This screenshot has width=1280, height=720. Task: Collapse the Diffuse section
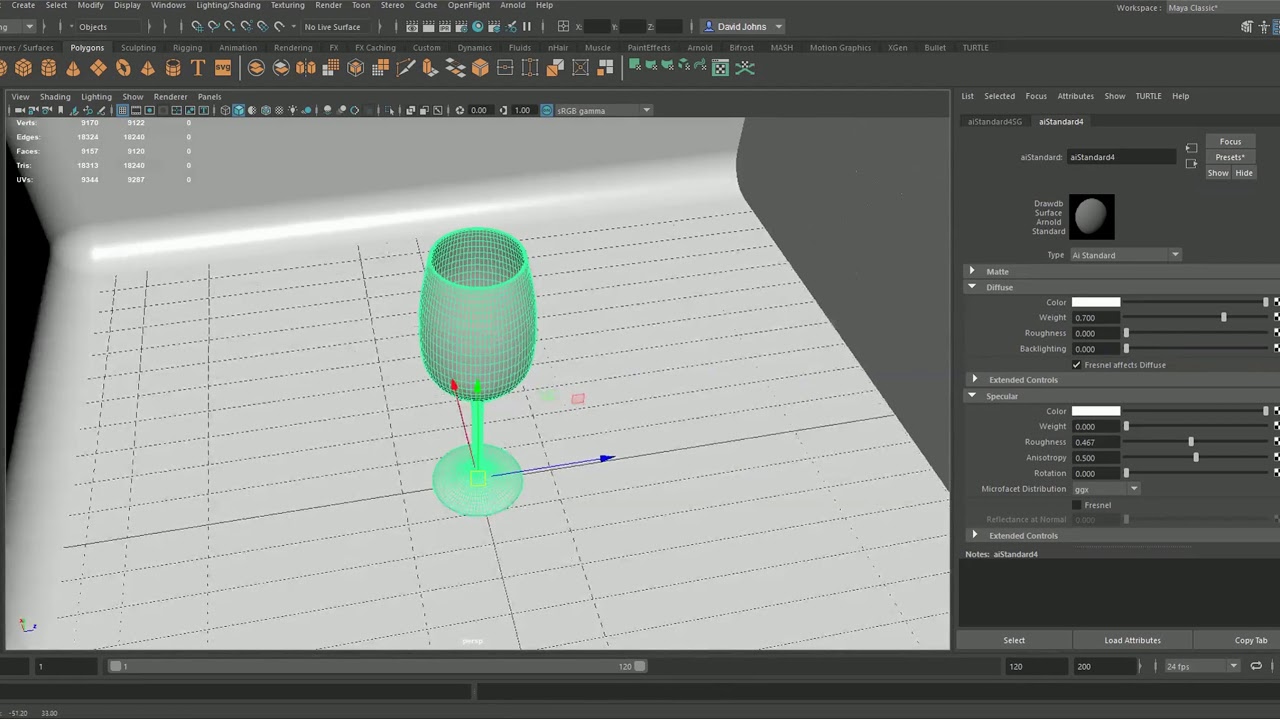972,287
